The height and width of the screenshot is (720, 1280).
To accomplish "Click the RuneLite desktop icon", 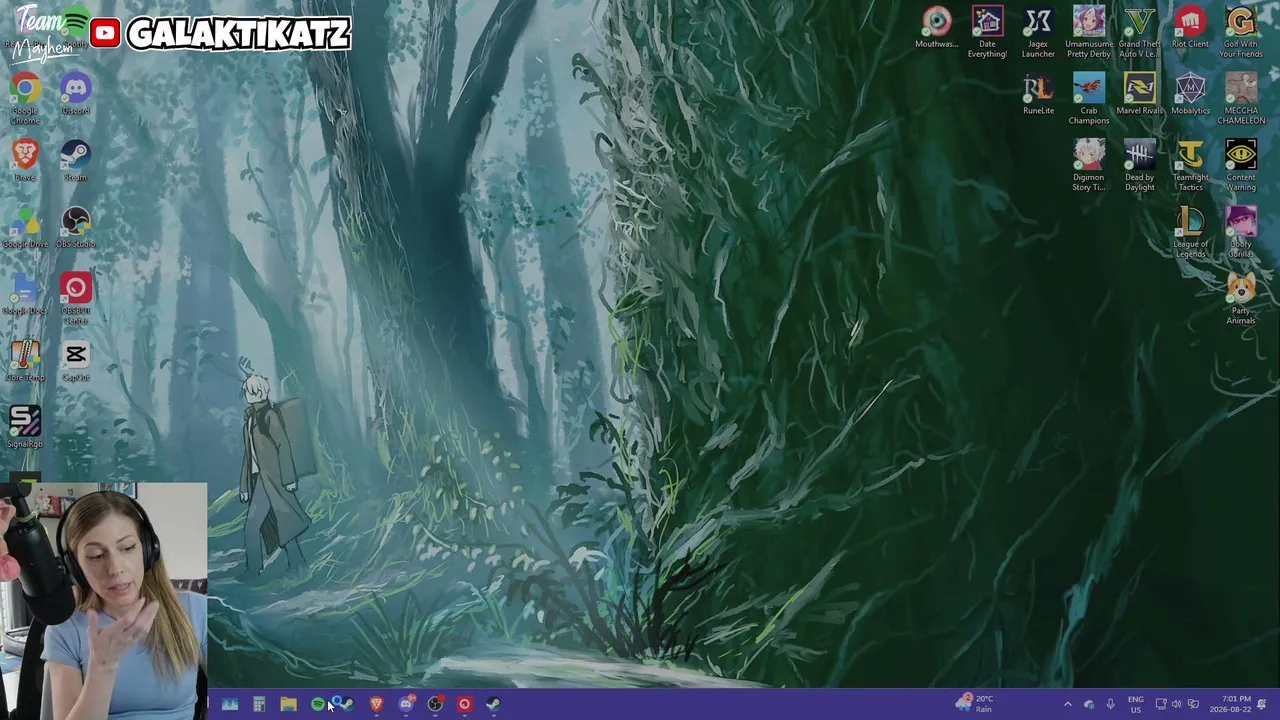I will pos(1038,95).
